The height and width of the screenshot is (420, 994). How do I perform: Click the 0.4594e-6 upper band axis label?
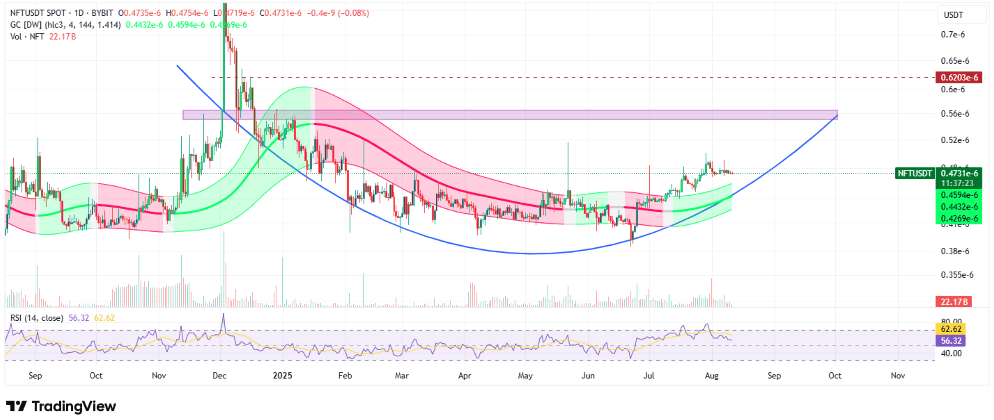point(957,194)
